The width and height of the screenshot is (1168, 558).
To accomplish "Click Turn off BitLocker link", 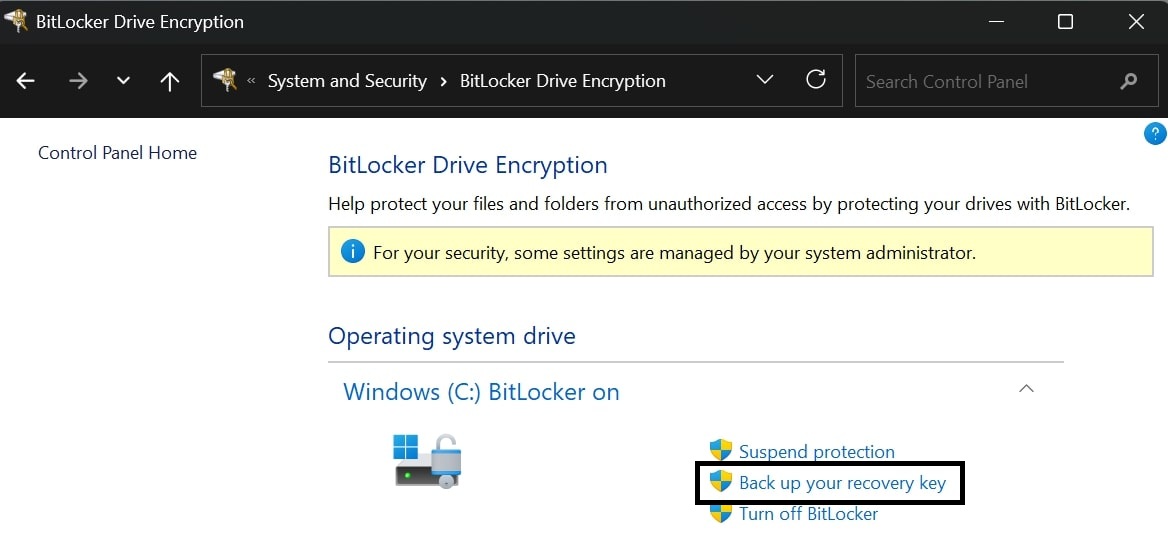I will click(x=808, y=514).
